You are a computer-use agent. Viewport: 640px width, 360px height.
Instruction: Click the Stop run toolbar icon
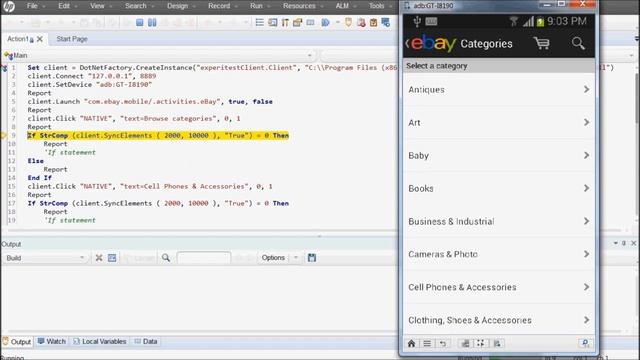[x=140, y=22]
